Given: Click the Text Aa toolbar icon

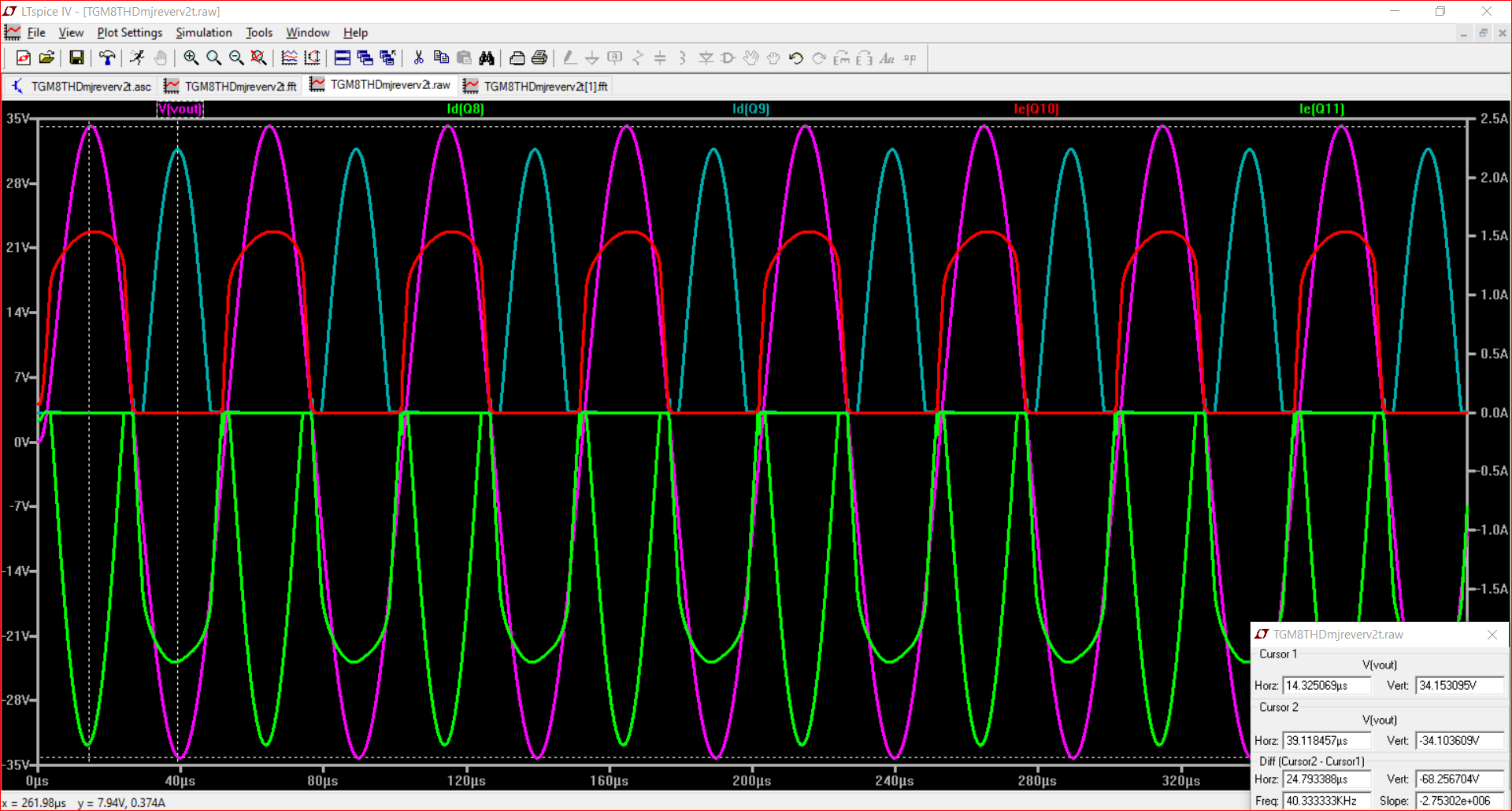Looking at the screenshot, I should point(887,58).
